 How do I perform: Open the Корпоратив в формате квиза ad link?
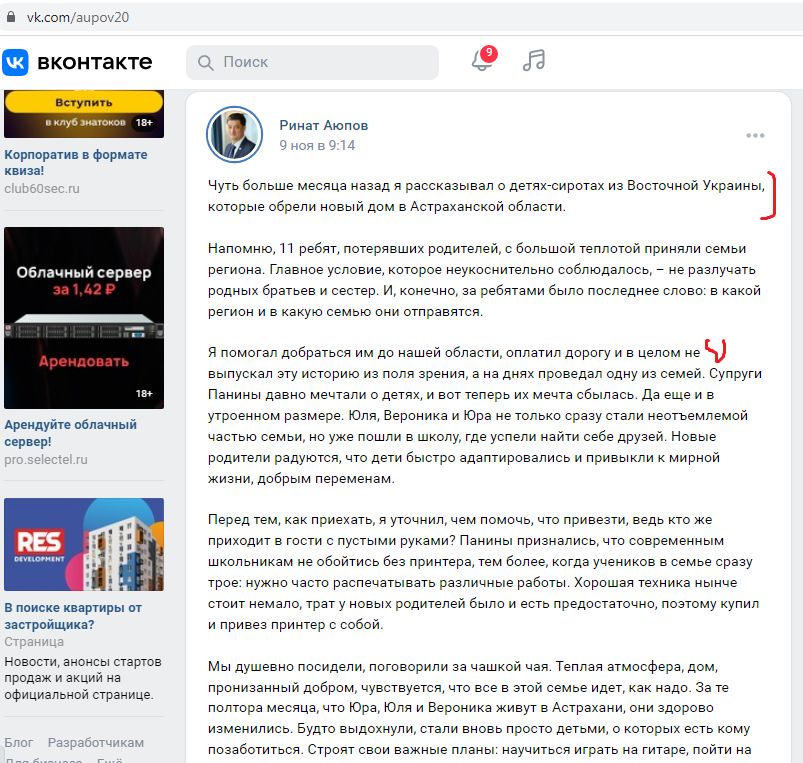coord(76,162)
